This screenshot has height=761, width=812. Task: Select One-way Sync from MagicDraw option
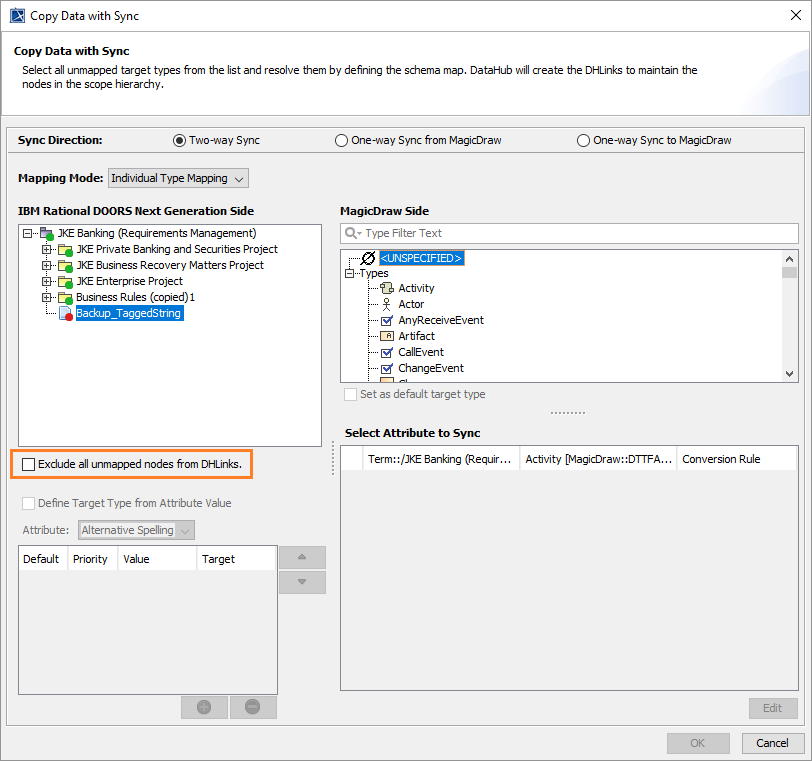point(342,141)
